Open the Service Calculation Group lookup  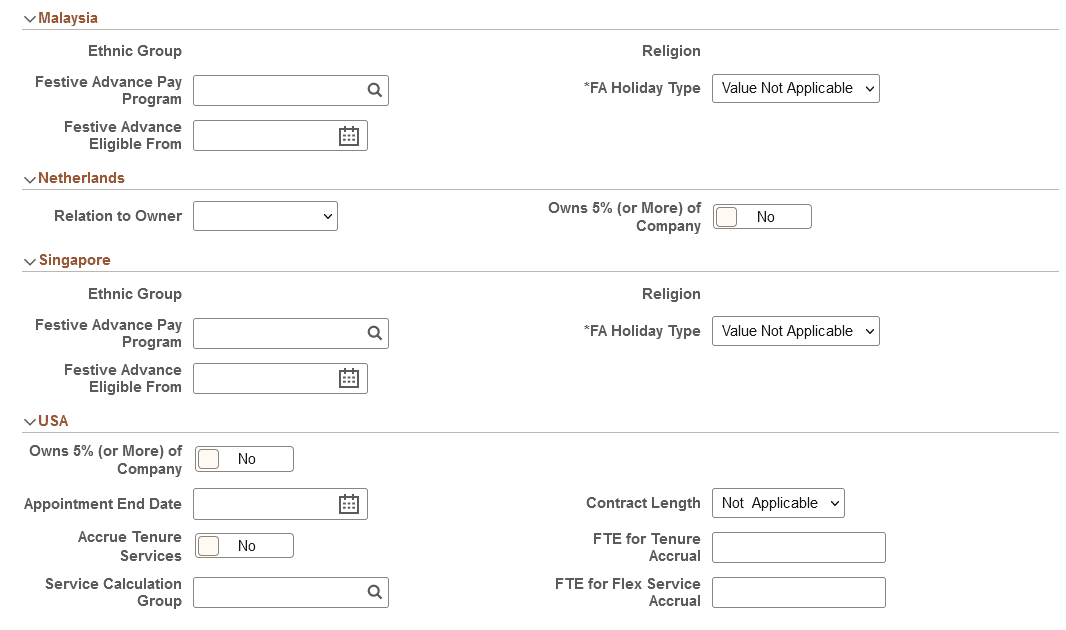pyautogui.click(x=375, y=592)
